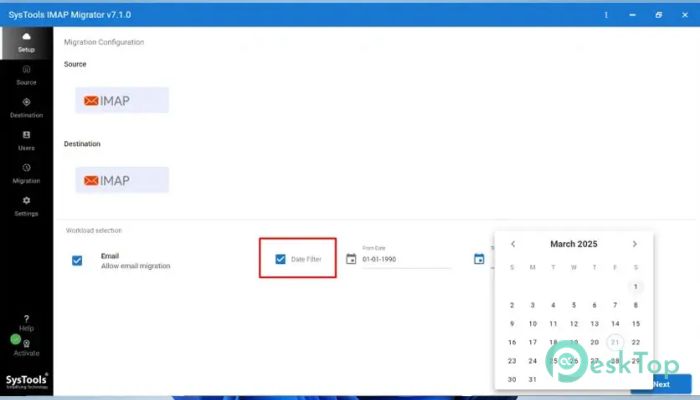The height and width of the screenshot is (400, 700).
Task: Select day 8 in the calendar
Action: pyautogui.click(x=636, y=305)
